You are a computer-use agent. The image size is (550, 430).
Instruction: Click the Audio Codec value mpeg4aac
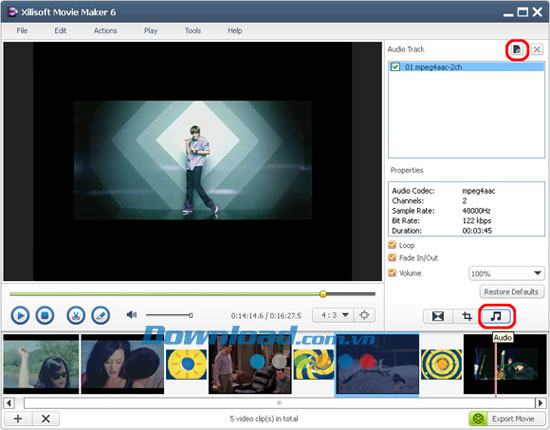[478, 191]
